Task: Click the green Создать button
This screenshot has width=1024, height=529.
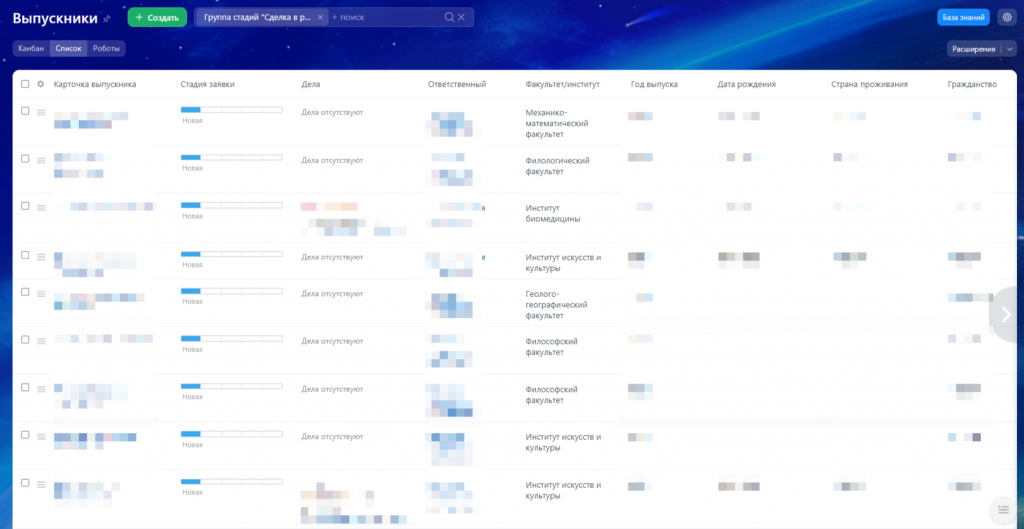Action: tap(157, 17)
